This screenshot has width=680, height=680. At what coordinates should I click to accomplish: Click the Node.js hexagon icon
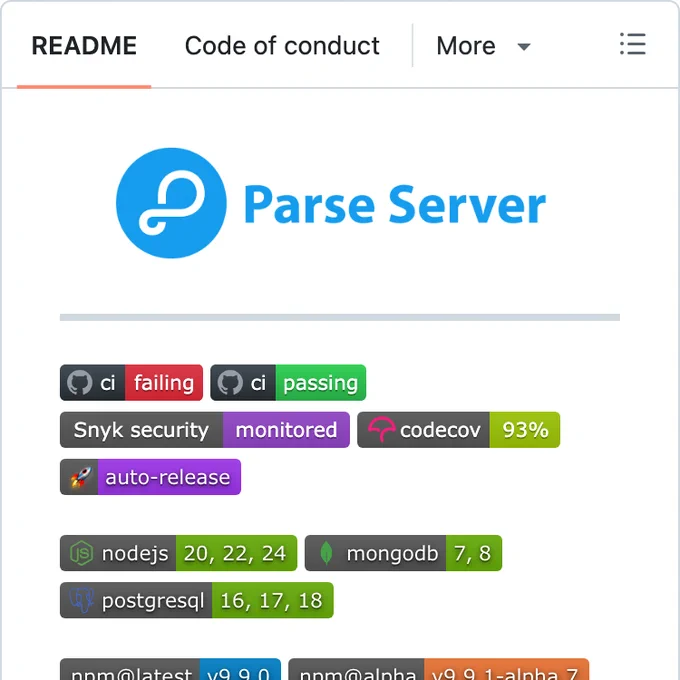click(x=82, y=553)
